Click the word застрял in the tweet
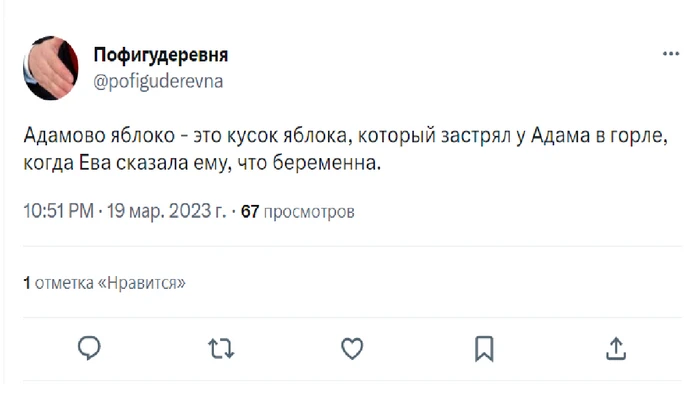This screenshot has height=394, width=700. (476, 136)
